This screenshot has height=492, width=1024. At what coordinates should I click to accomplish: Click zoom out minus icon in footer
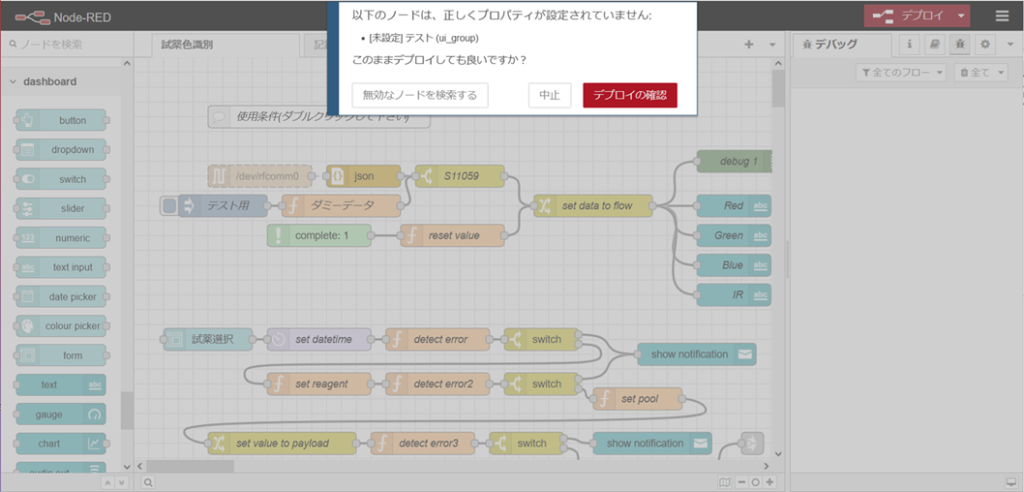tap(741, 482)
